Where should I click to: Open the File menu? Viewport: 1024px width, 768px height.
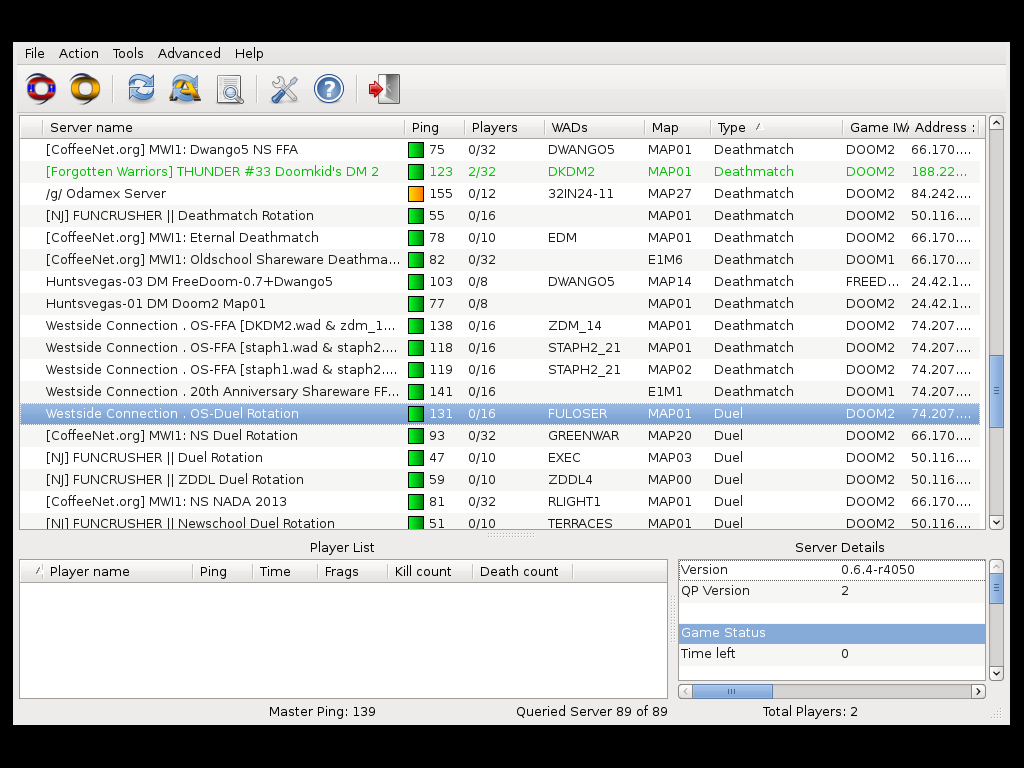click(x=35, y=53)
